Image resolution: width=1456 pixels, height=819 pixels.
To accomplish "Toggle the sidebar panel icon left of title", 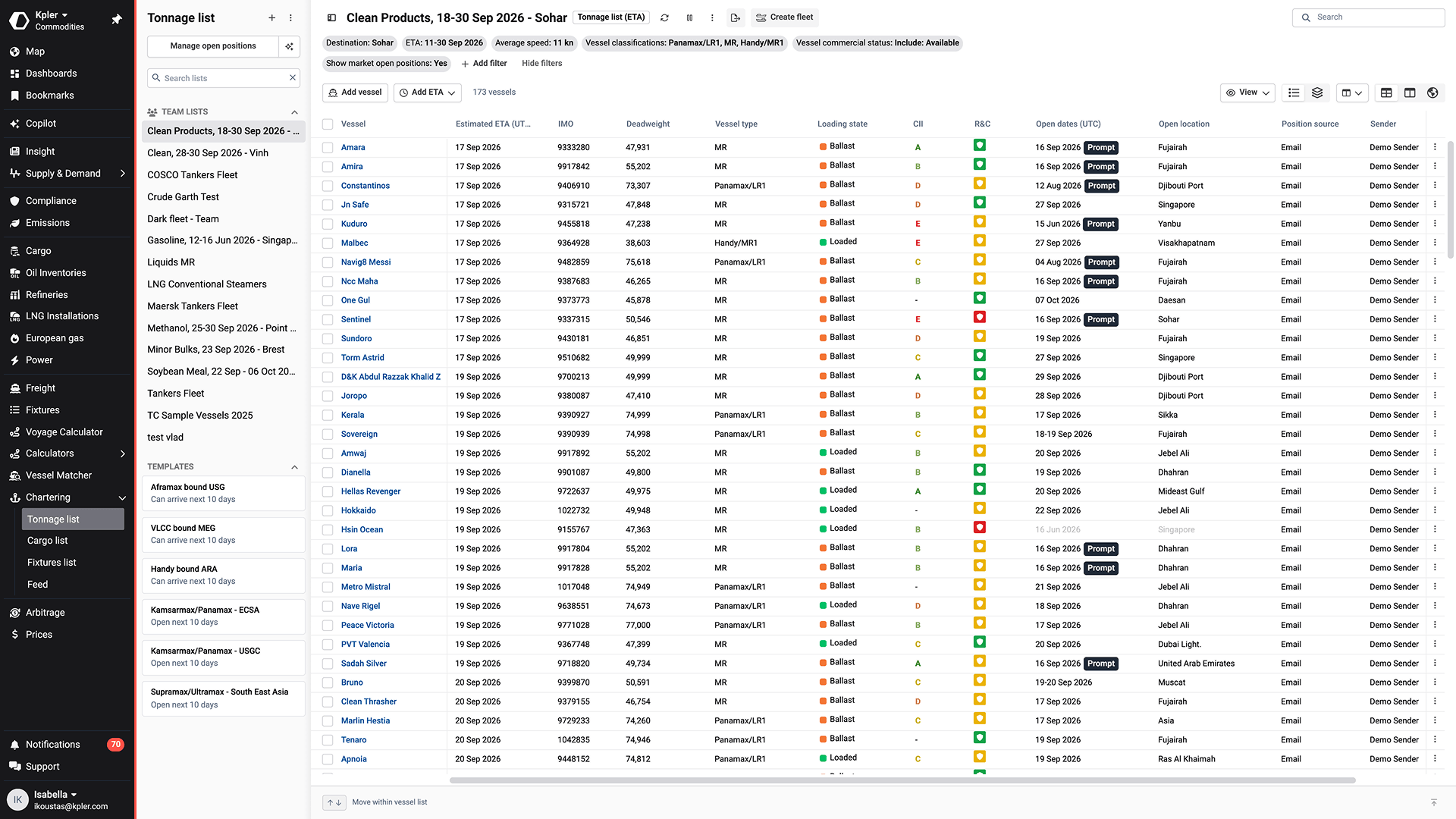I will 331,17.
